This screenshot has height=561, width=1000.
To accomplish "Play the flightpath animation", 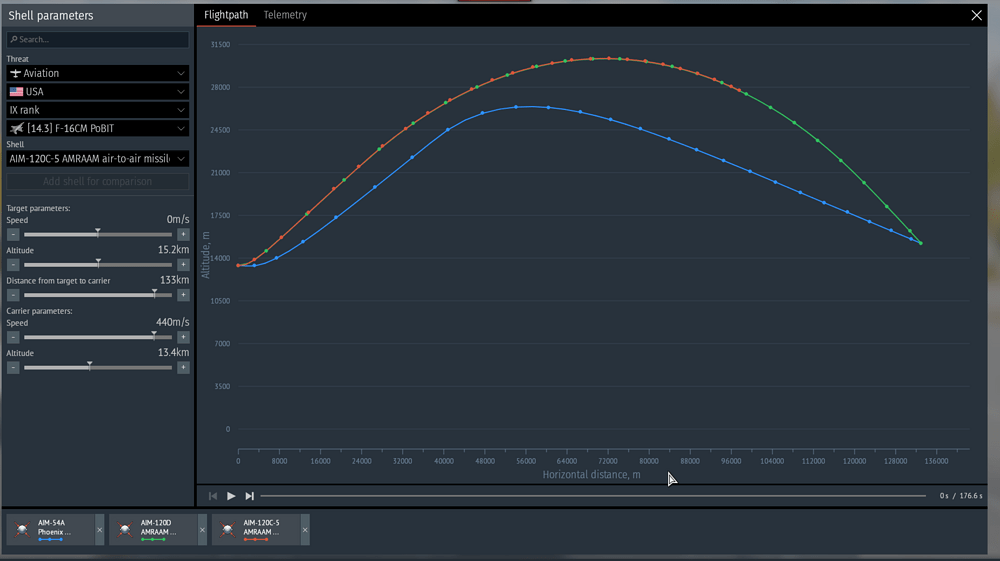I will (231, 496).
